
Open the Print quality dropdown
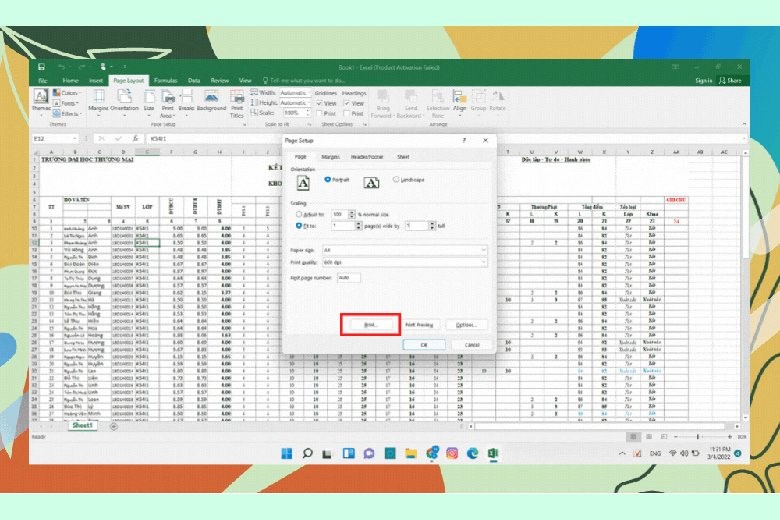point(404,262)
